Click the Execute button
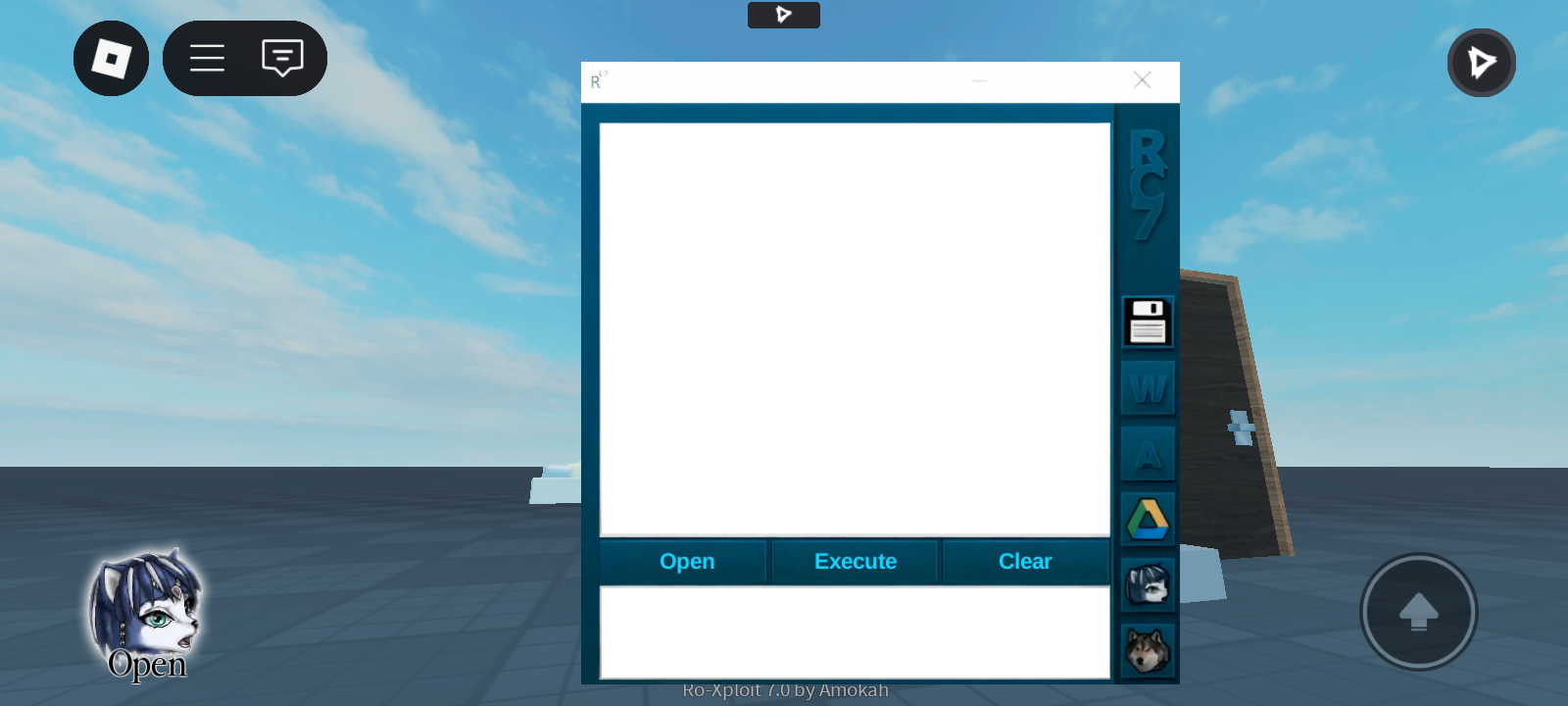 point(856,562)
